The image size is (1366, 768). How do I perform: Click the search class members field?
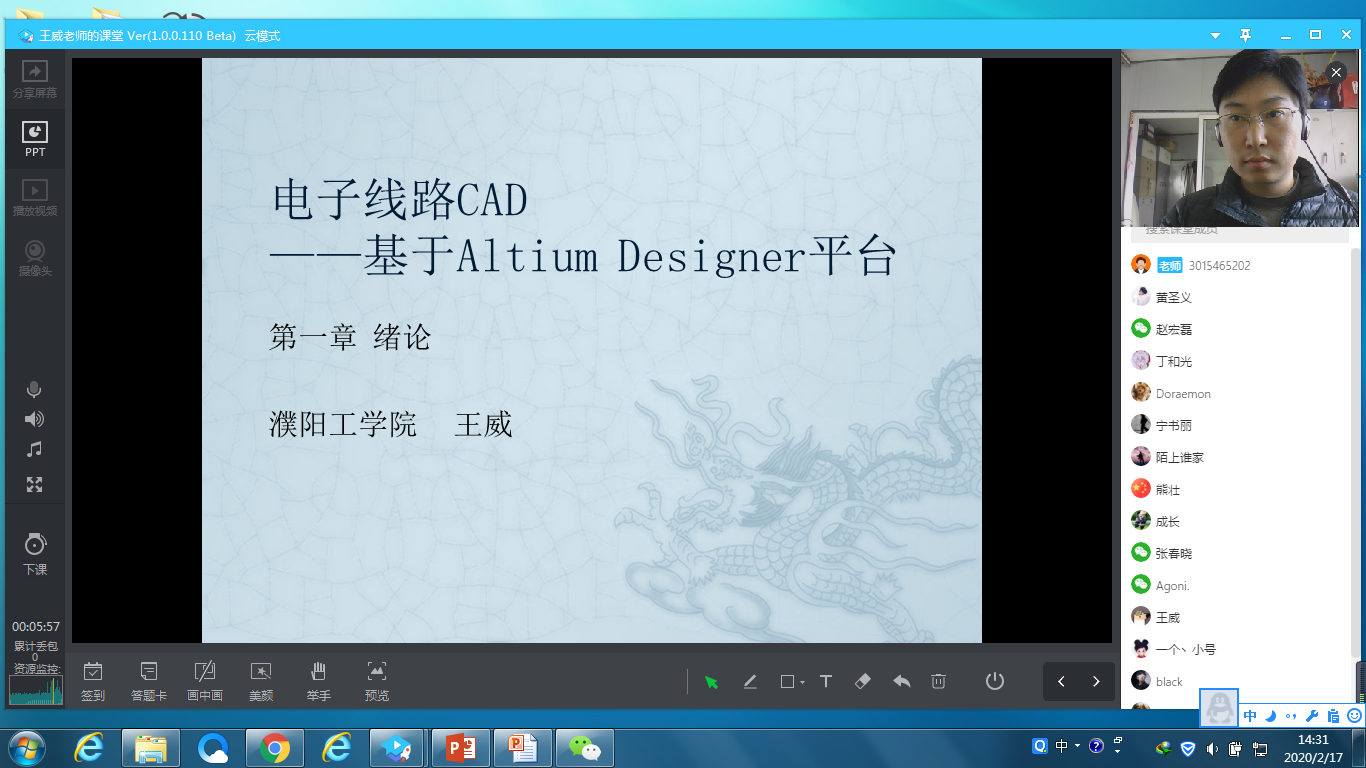(1240, 233)
